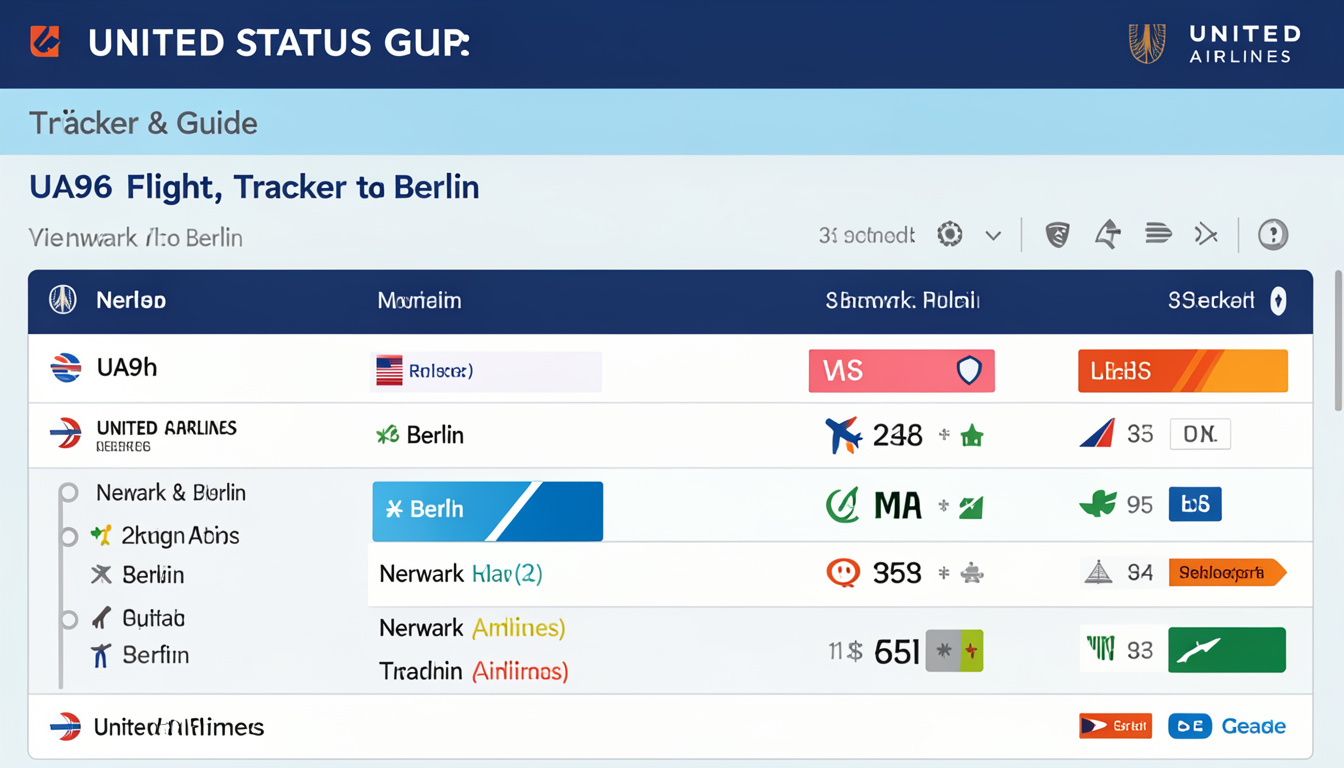Click the orange logo beside United Status title

pyautogui.click(x=45, y=42)
